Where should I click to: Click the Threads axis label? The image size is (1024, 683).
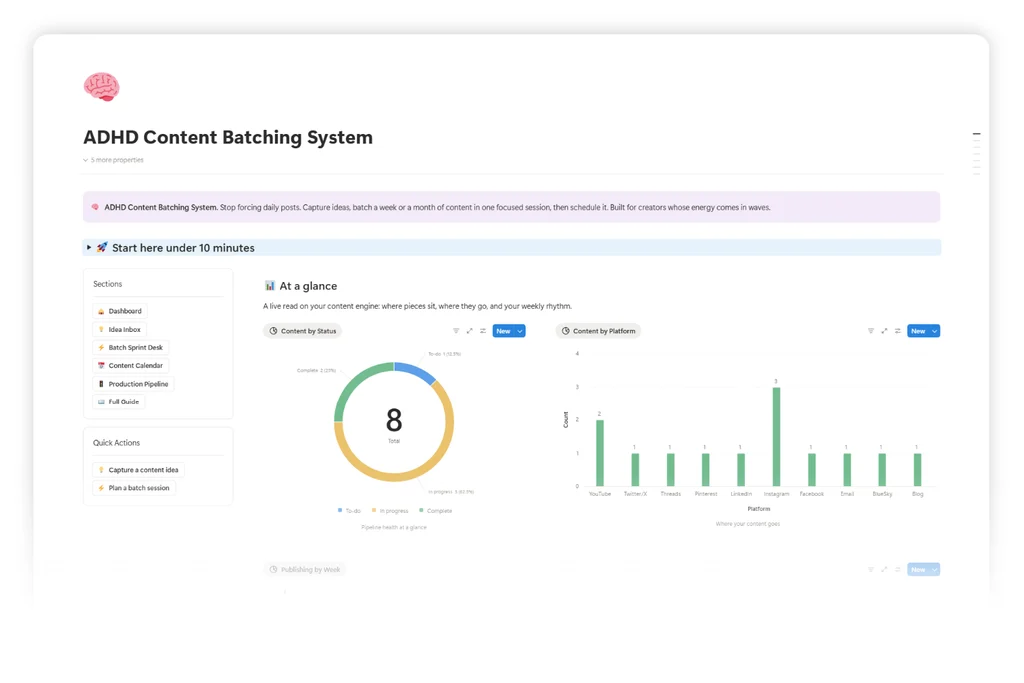[x=671, y=494]
